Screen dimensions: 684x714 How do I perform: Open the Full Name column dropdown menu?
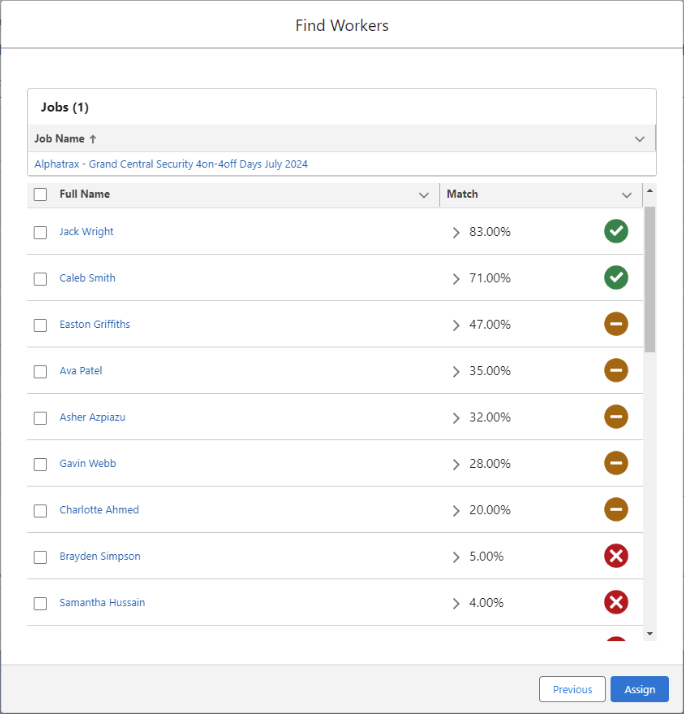click(424, 195)
